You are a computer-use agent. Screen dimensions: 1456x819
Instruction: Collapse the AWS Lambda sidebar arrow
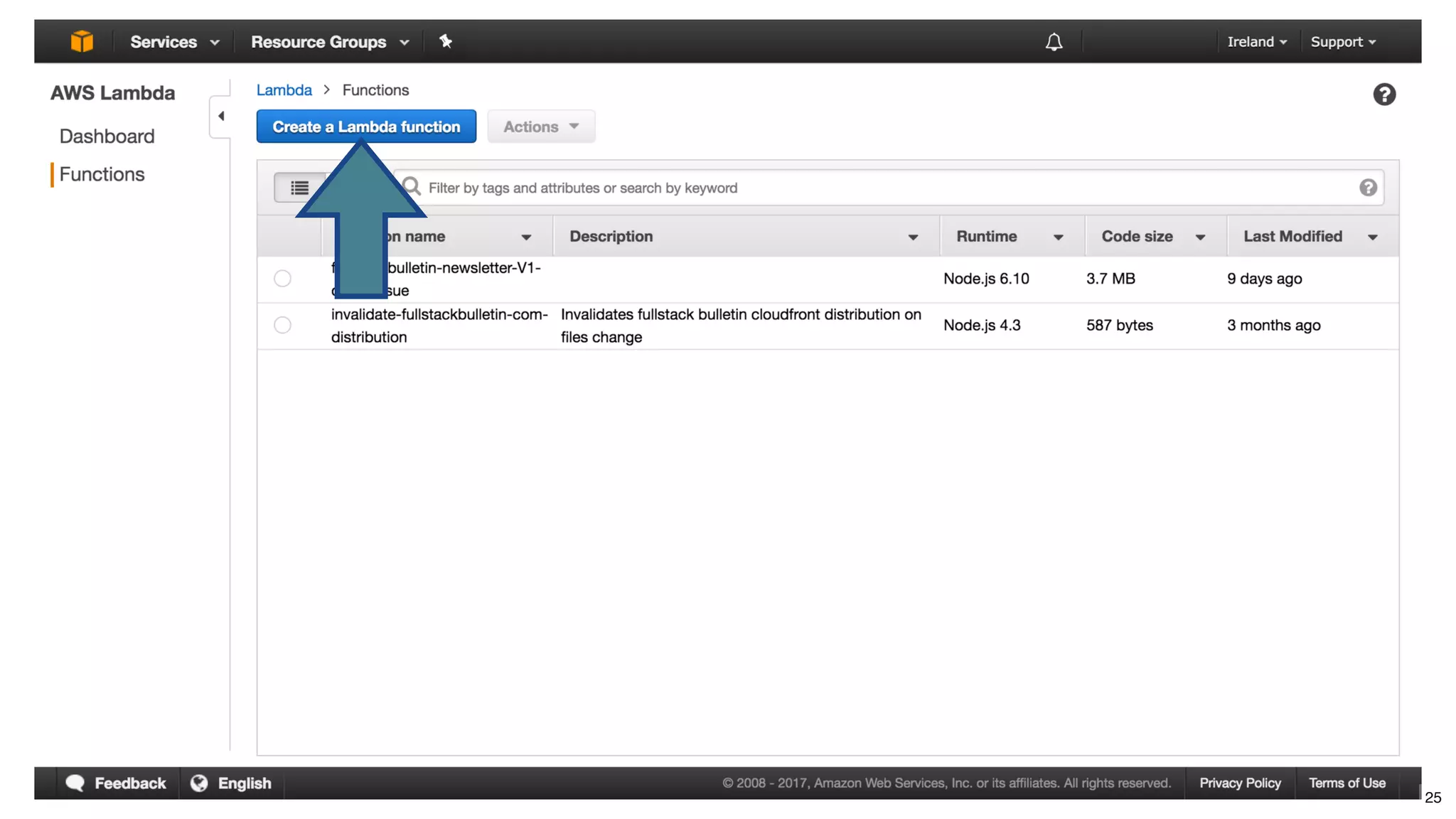coord(221,116)
